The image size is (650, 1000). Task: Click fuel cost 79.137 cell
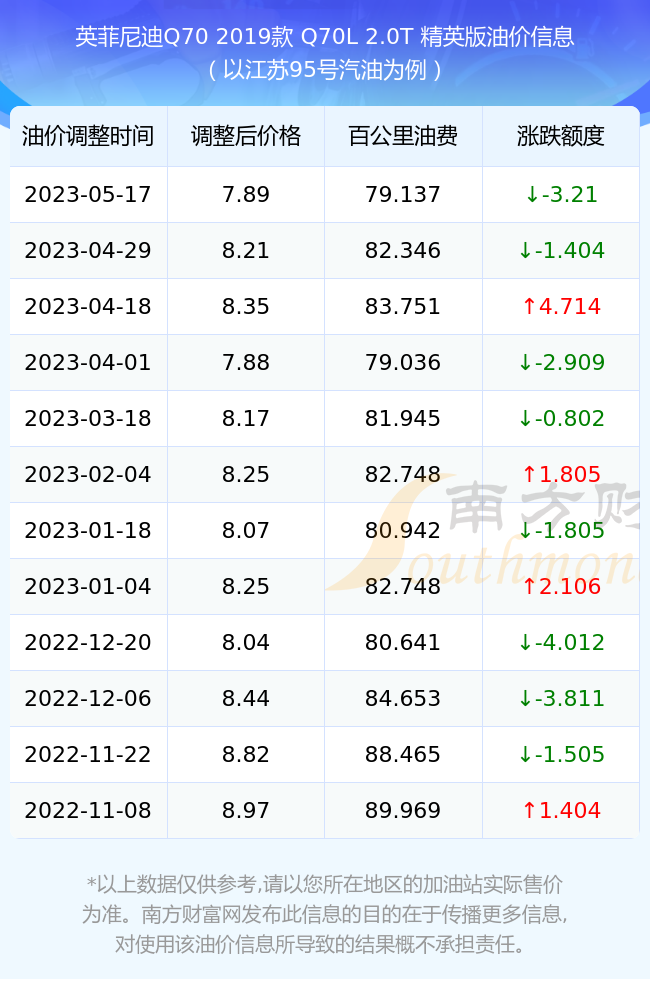pyautogui.click(x=403, y=195)
